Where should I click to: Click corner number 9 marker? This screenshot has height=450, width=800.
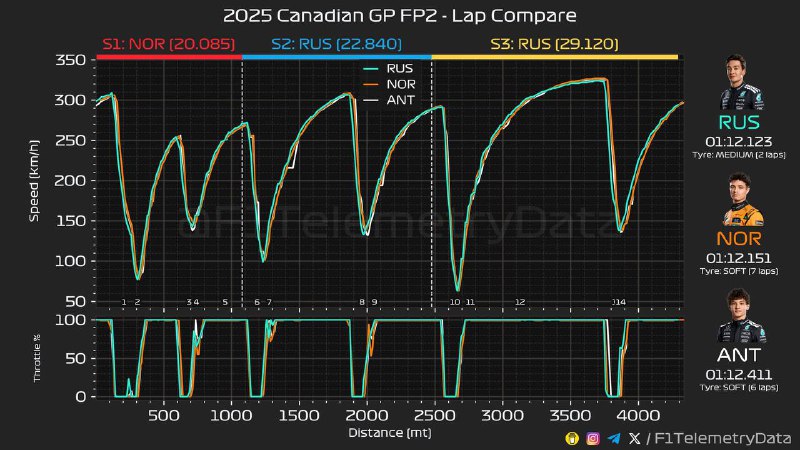pos(374,302)
